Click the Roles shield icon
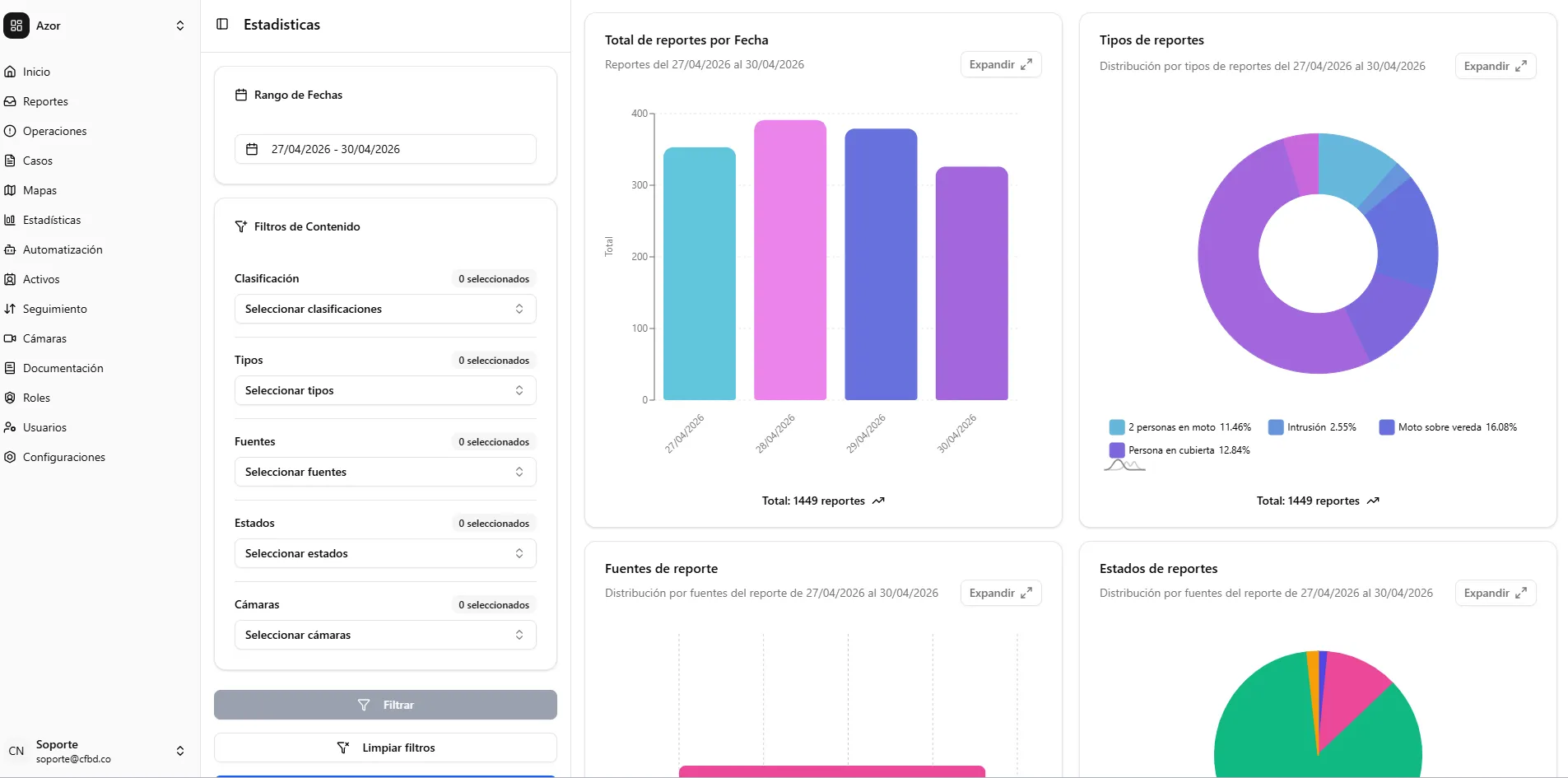 click(x=10, y=398)
